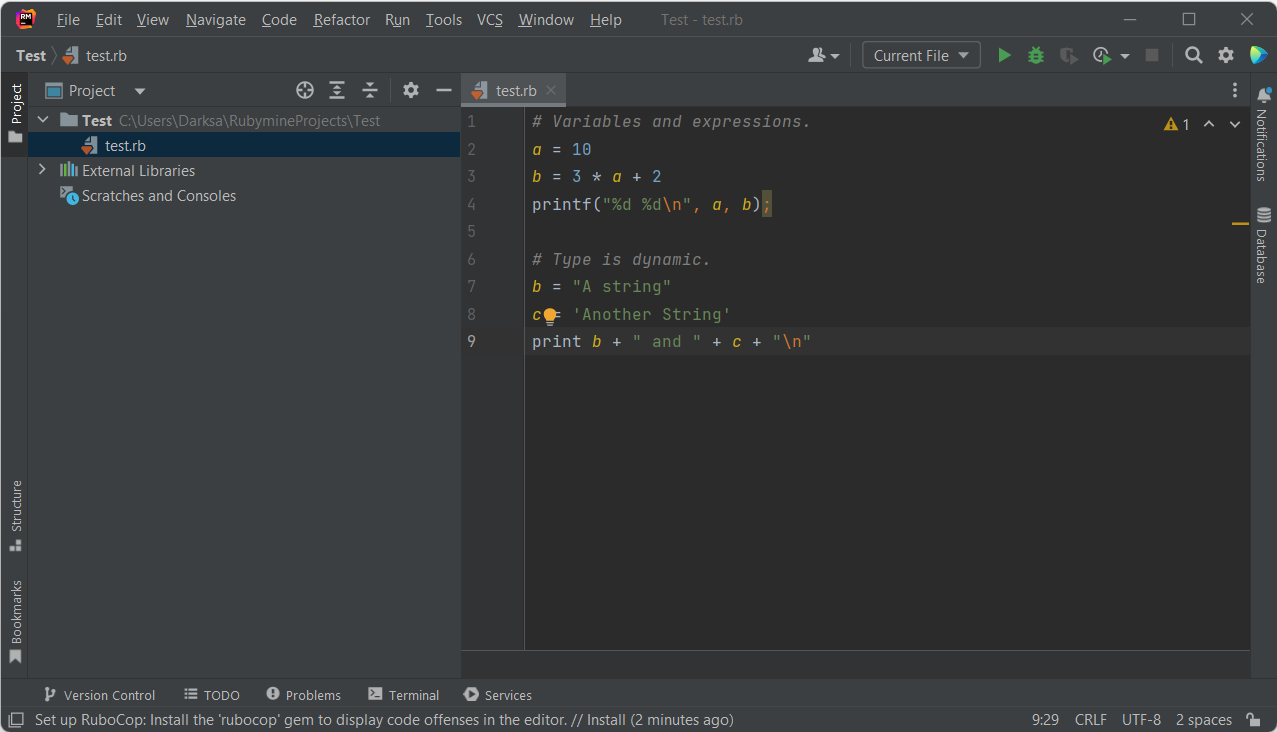Expand the External Libraries tree node
This screenshot has width=1277, height=732.
42,171
